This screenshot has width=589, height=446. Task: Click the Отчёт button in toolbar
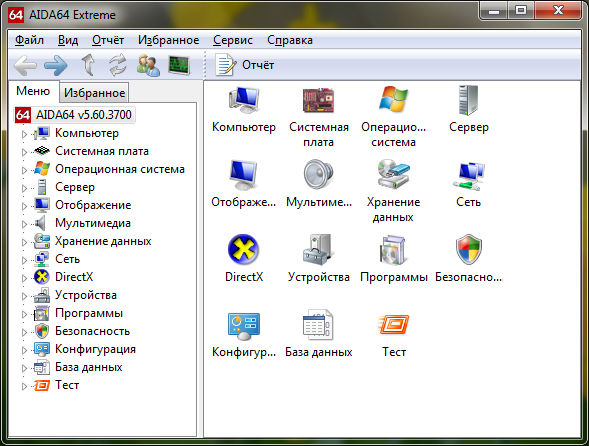(x=245, y=65)
